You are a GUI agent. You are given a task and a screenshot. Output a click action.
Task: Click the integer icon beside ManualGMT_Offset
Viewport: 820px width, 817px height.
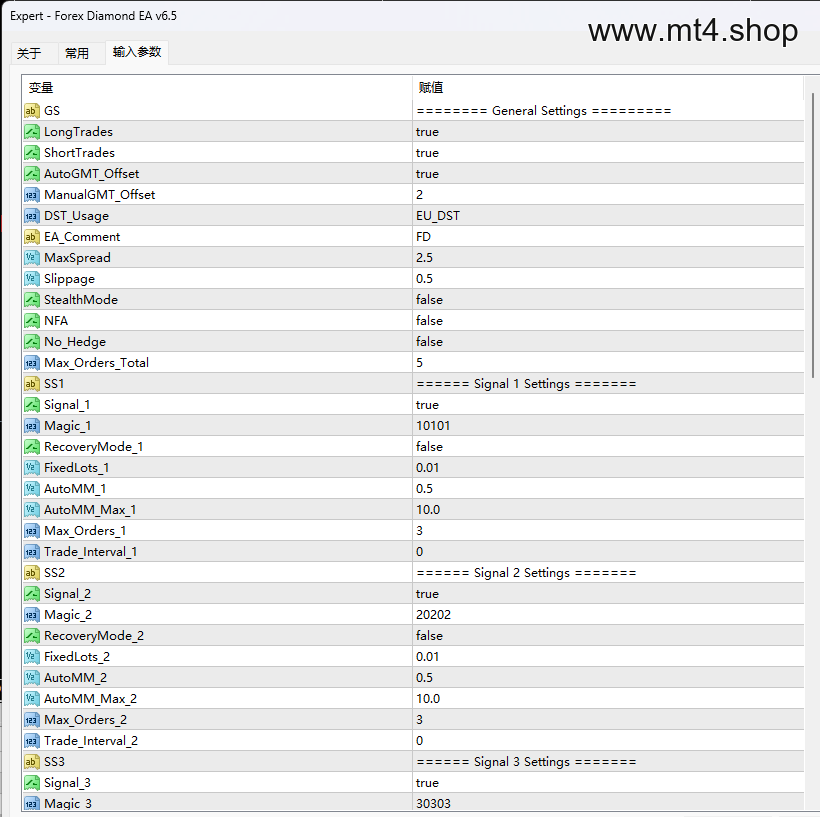click(x=32, y=195)
